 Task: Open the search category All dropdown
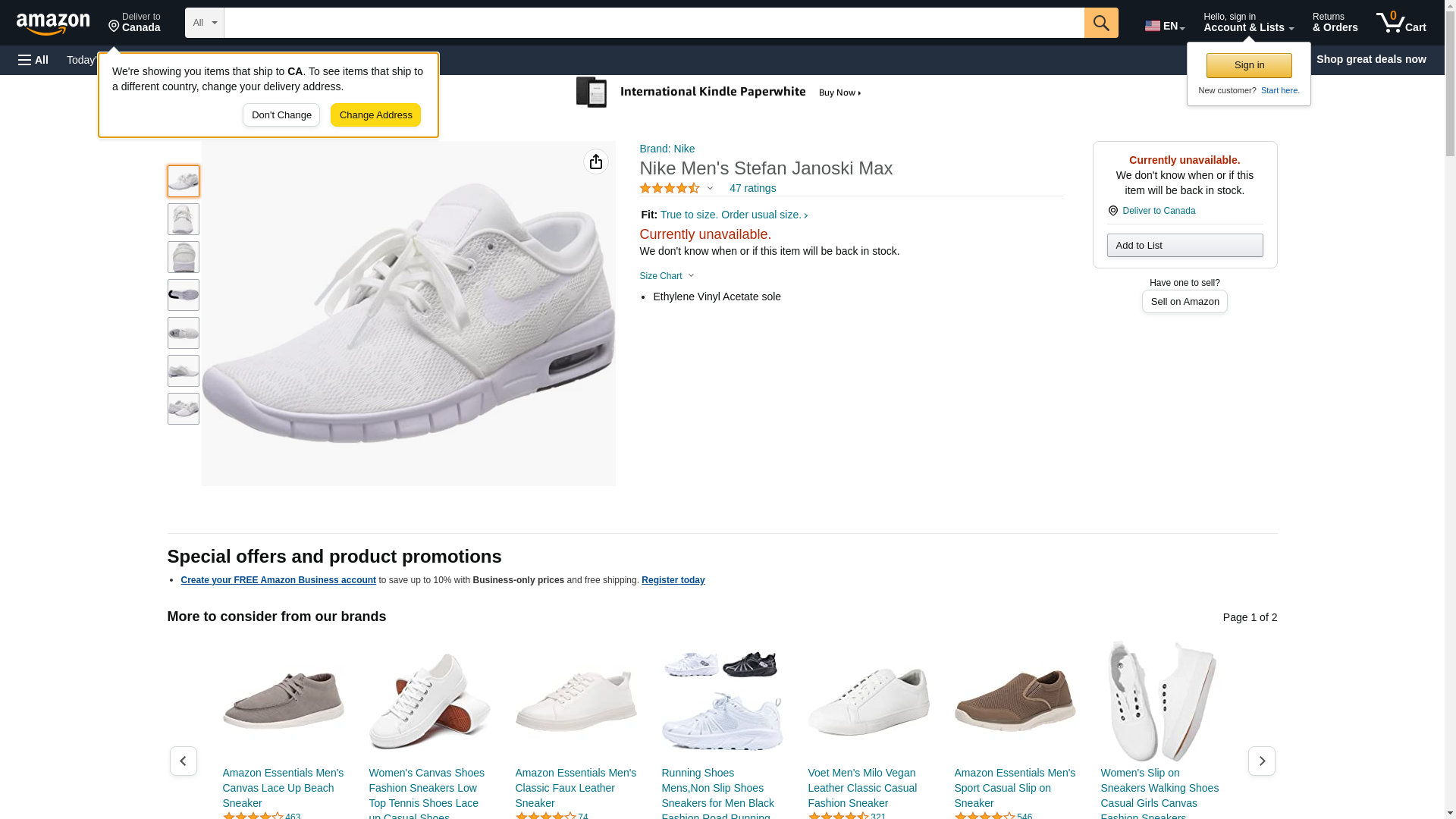tap(205, 23)
